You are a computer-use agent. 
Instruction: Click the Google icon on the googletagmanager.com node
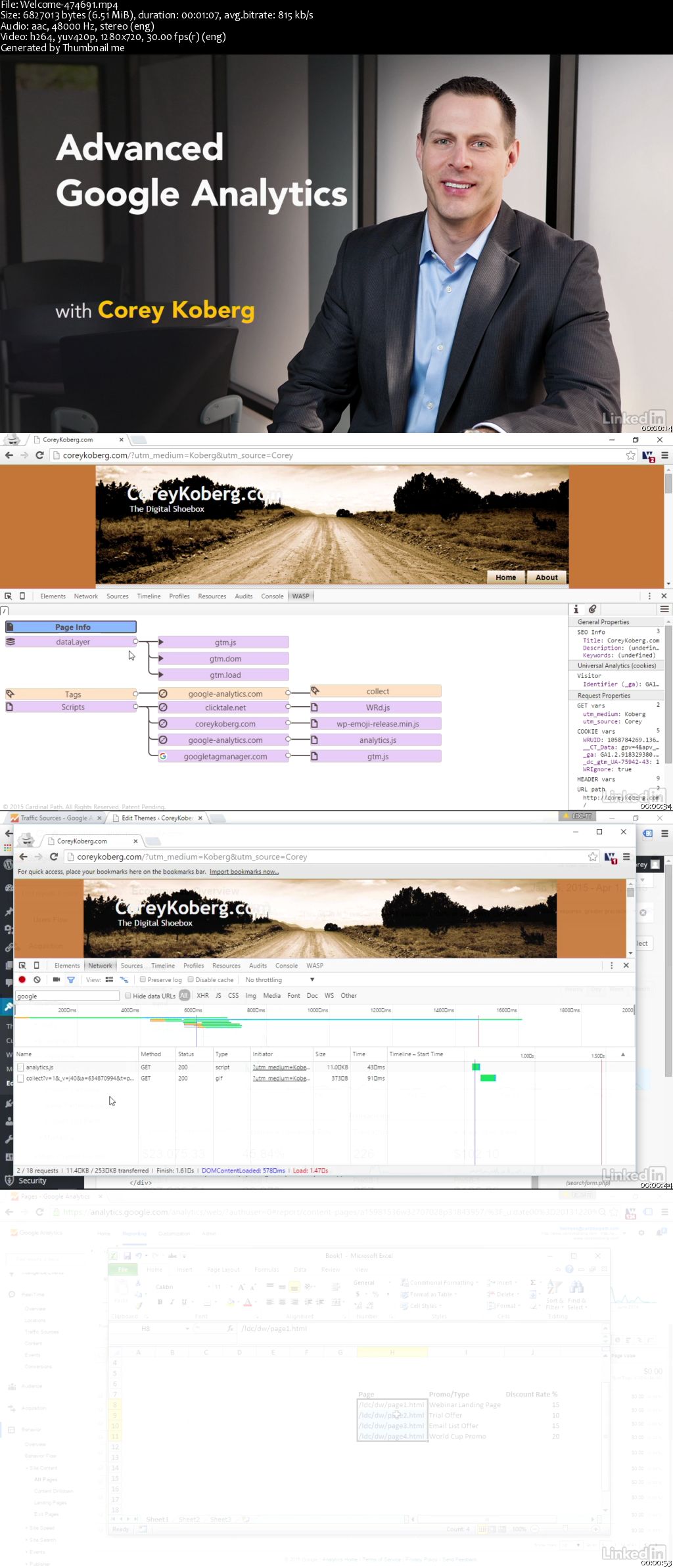click(163, 756)
